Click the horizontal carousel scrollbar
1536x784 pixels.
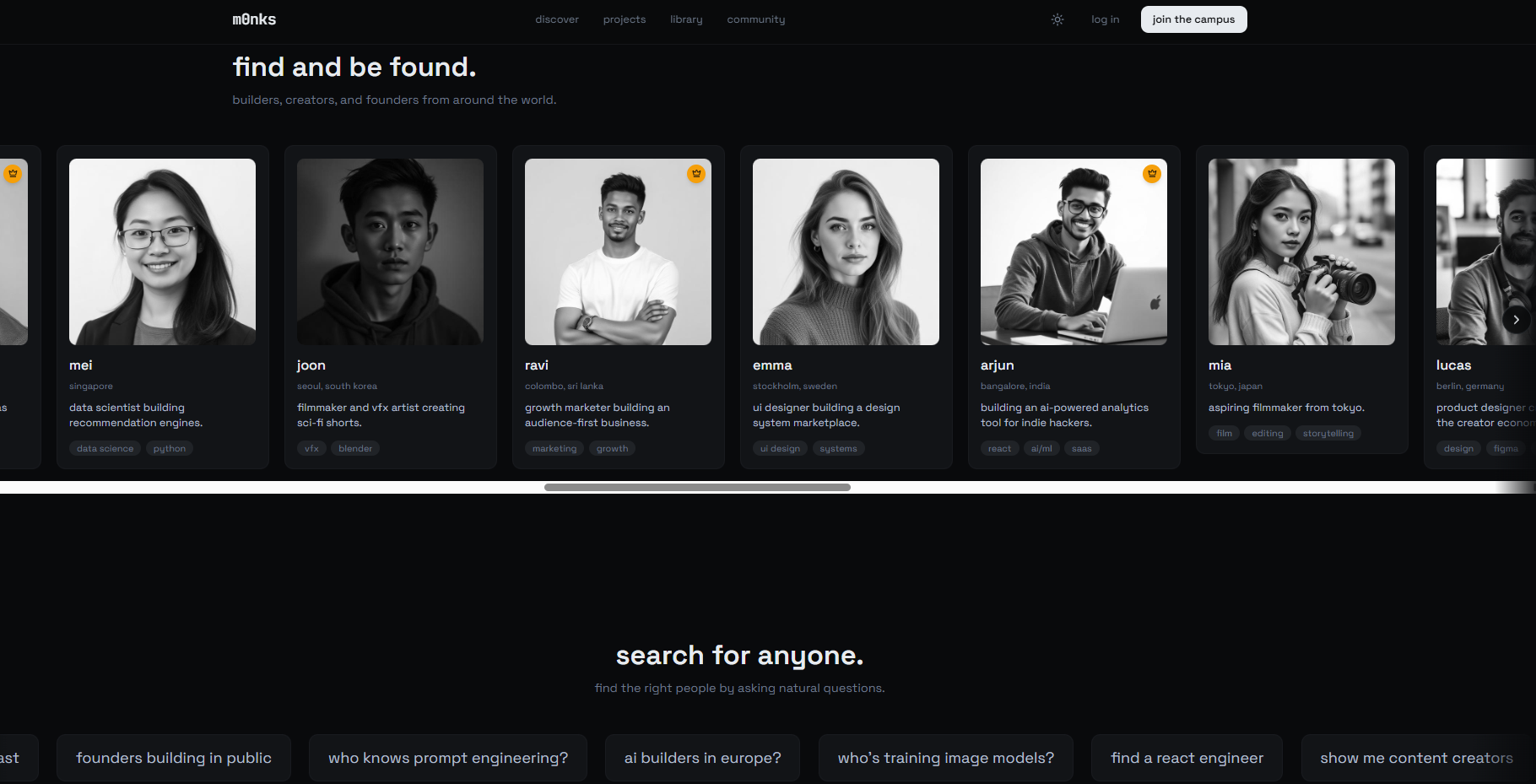(697, 487)
